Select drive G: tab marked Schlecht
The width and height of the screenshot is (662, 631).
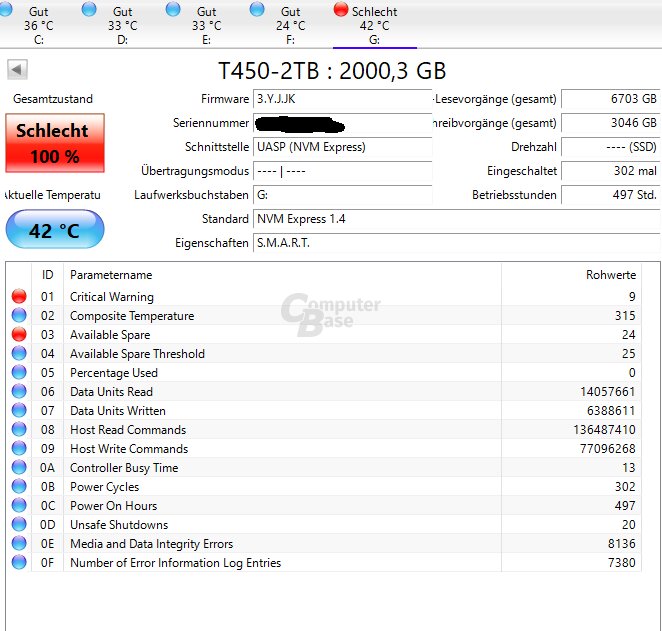point(374,24)
